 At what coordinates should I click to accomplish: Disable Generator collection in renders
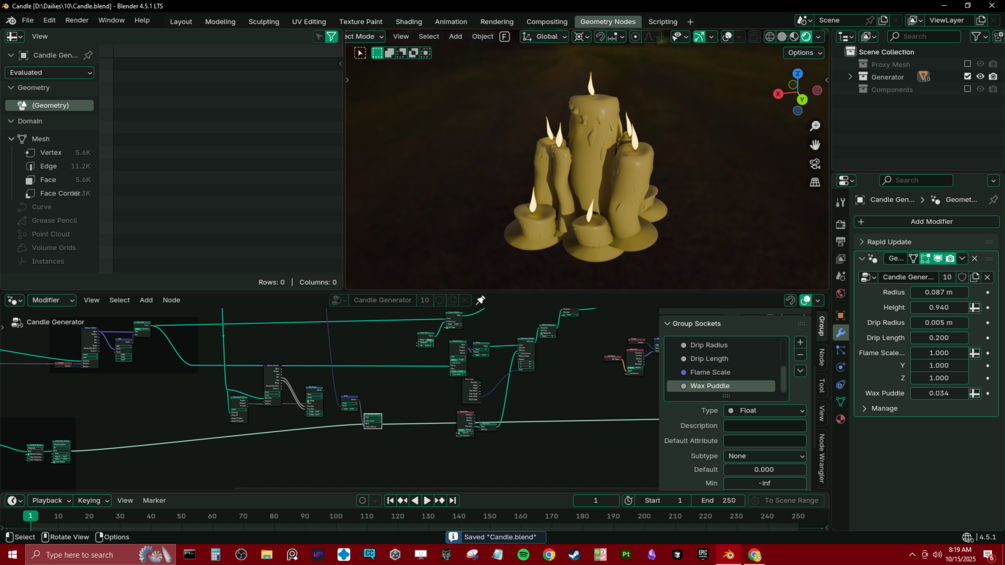click(x=993, y=76)
